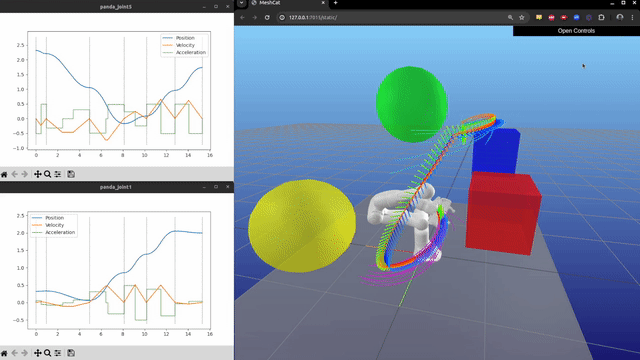Click the Open Controls button

[x=576, y=31]
